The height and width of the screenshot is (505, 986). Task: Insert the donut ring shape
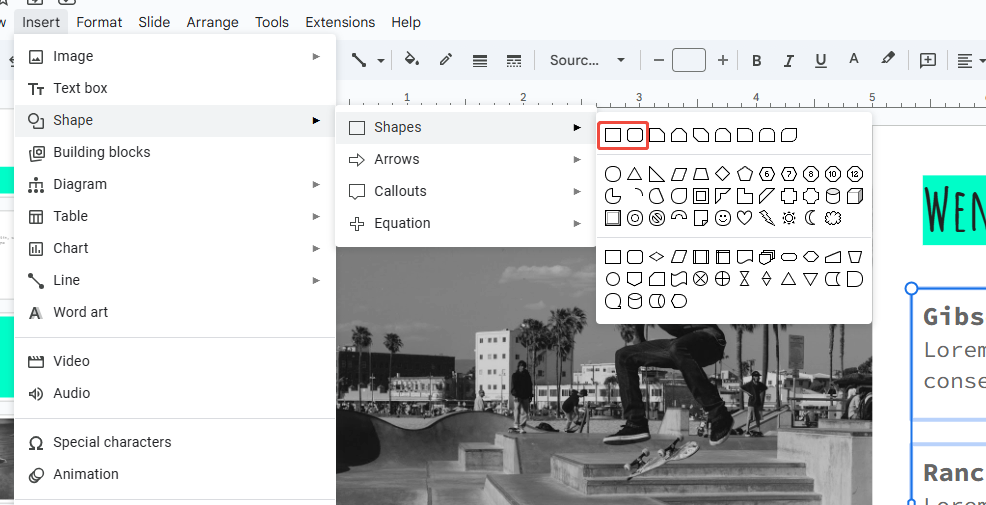pyautogui.click(x=635, y=218)
